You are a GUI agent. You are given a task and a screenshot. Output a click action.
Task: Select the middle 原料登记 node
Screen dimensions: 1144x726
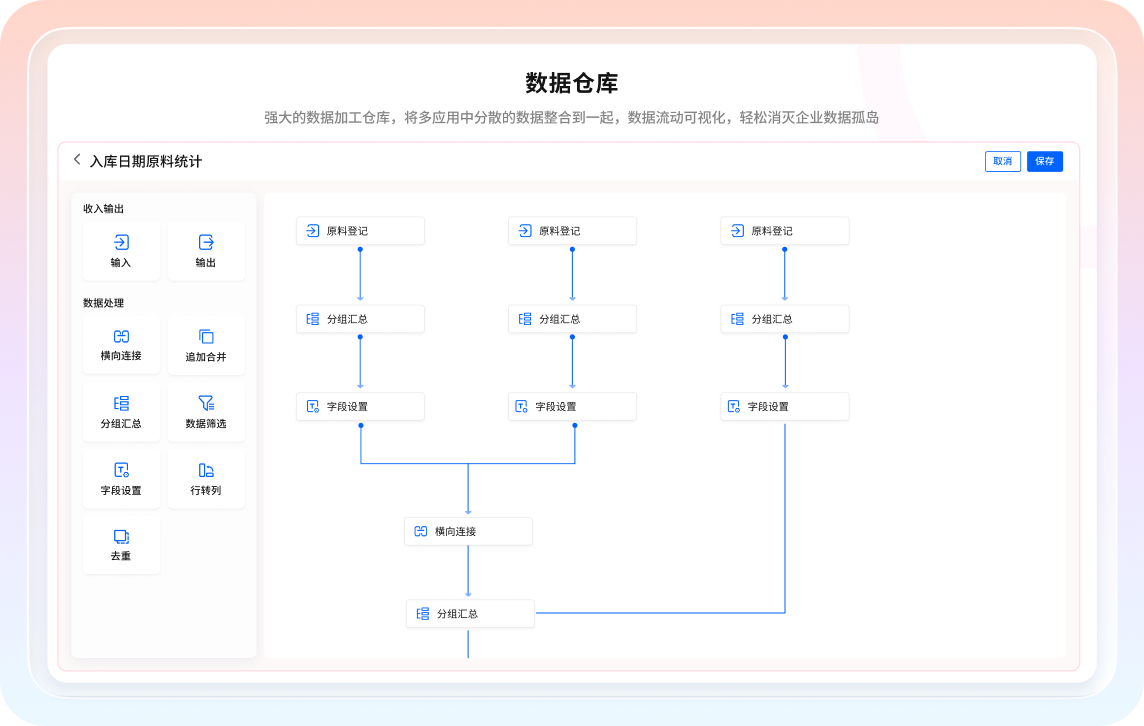(x=572, y=230)
